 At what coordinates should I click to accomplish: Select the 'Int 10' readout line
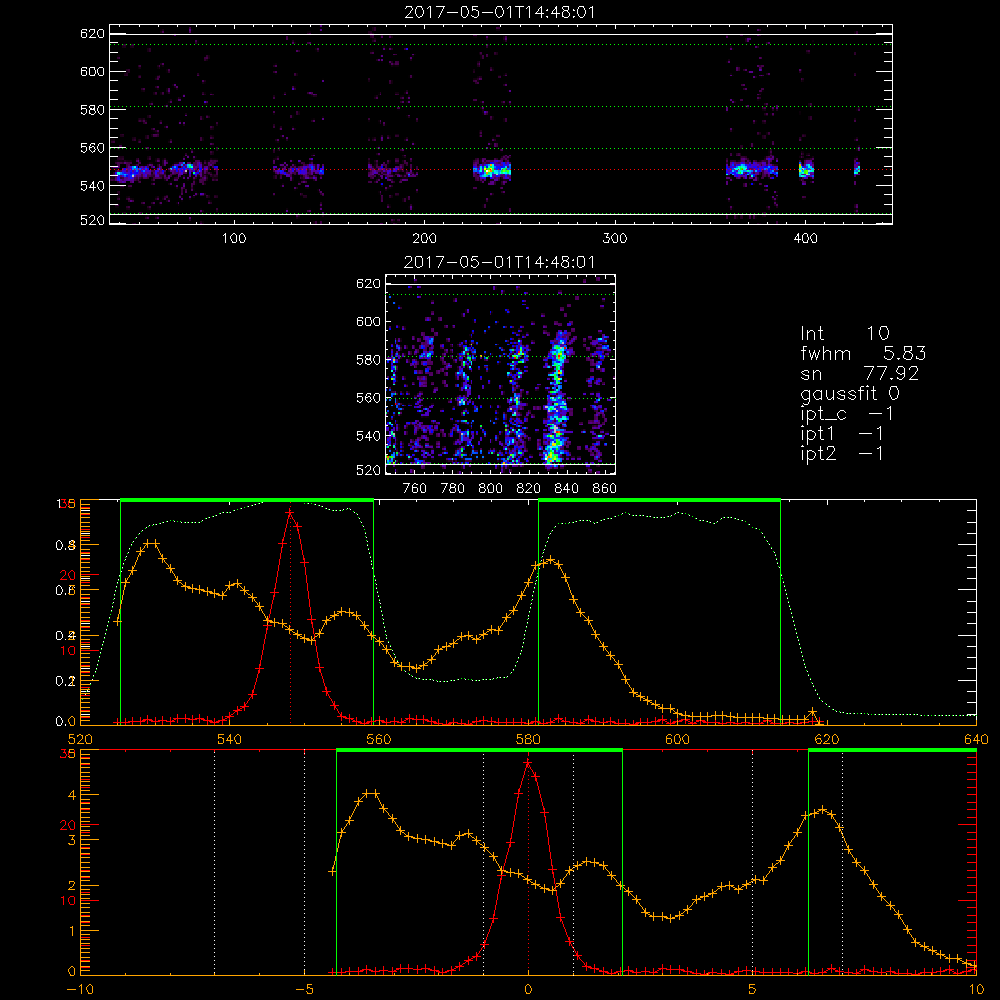pyautogui.click(x=845, y=333)
